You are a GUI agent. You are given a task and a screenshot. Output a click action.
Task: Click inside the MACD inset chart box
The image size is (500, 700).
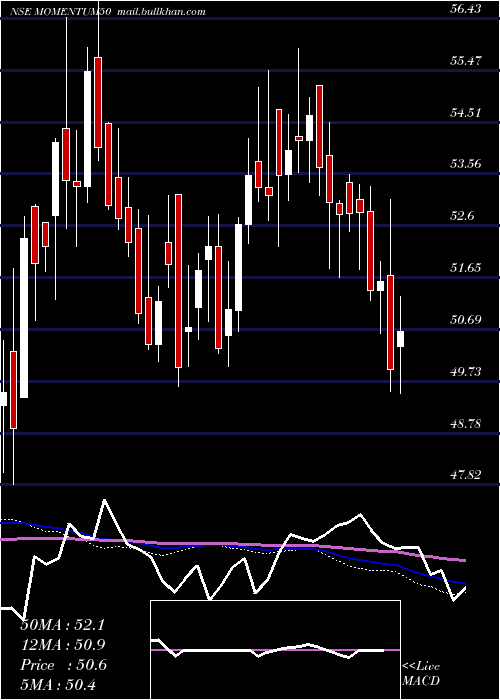point(275,650)
